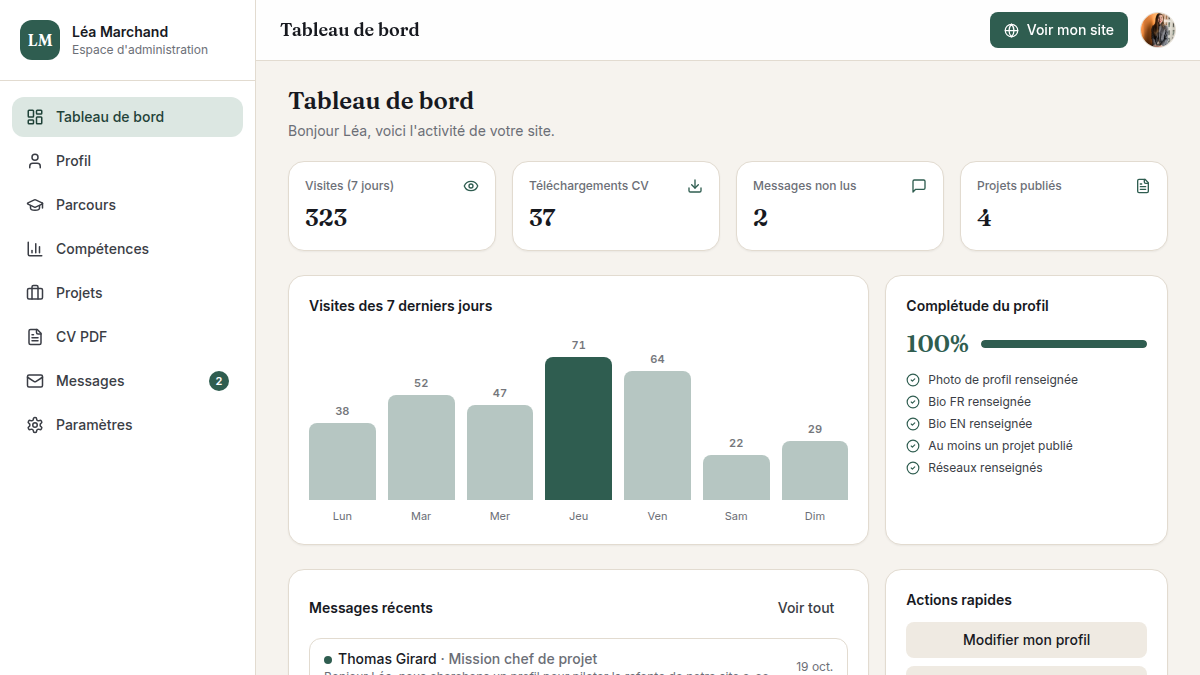
Task: Click the Léa Marchand name in sidebar
Action: (x=120, y=32)
